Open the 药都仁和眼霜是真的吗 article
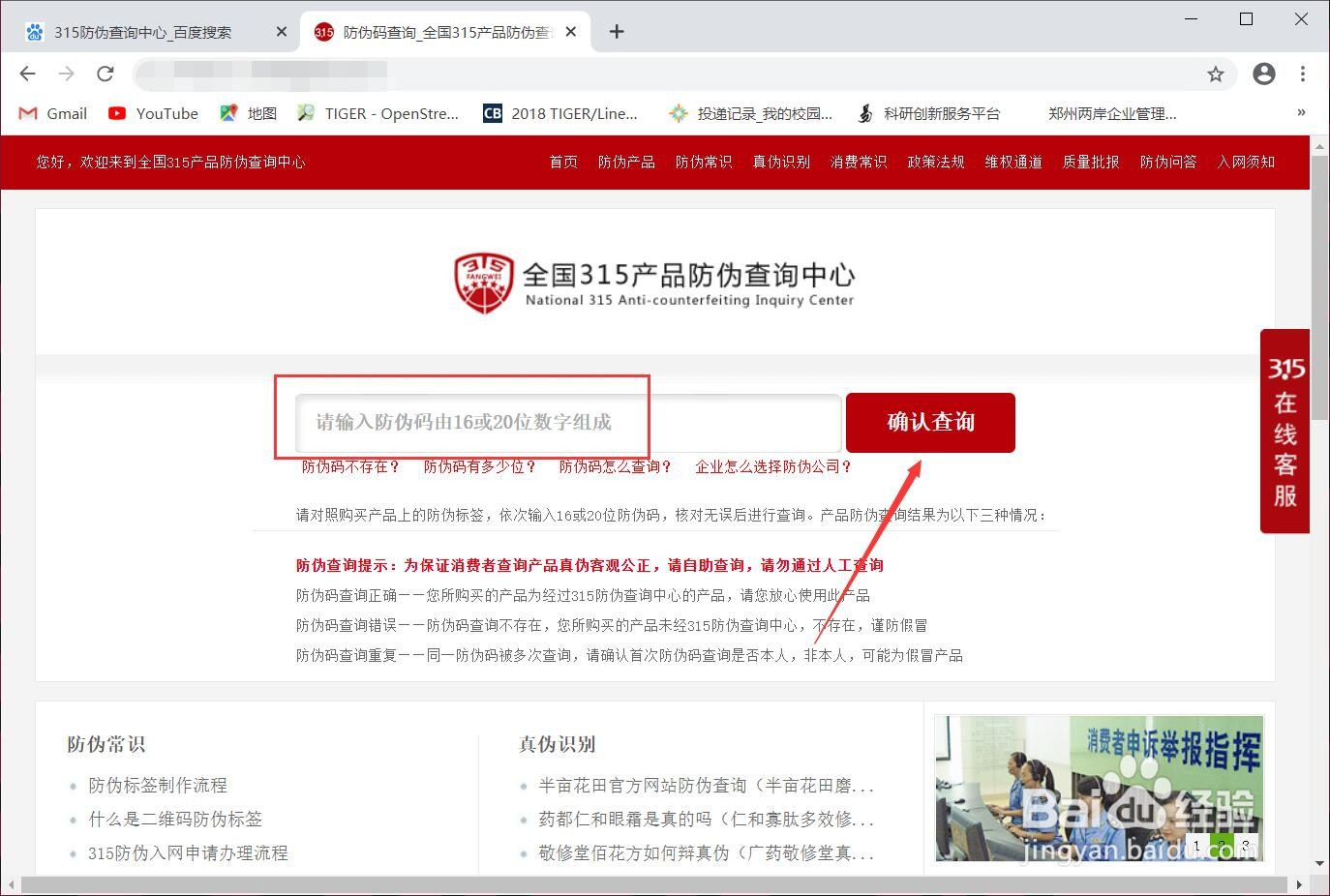1330x896 pixels. (x=707, y=819)
